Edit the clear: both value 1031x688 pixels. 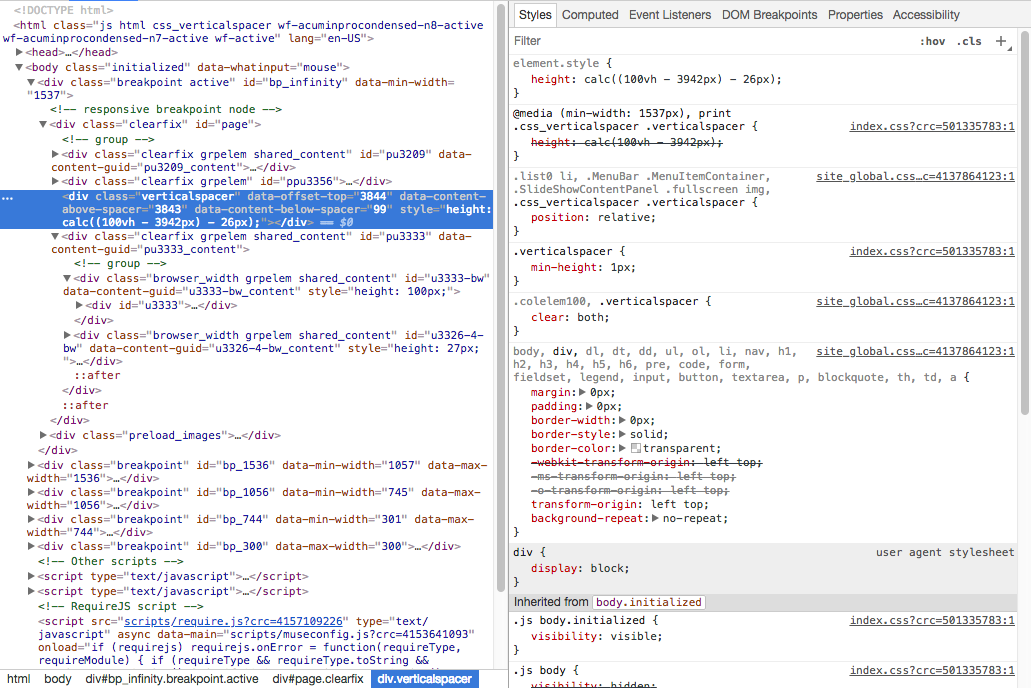[x=590, y=317]
